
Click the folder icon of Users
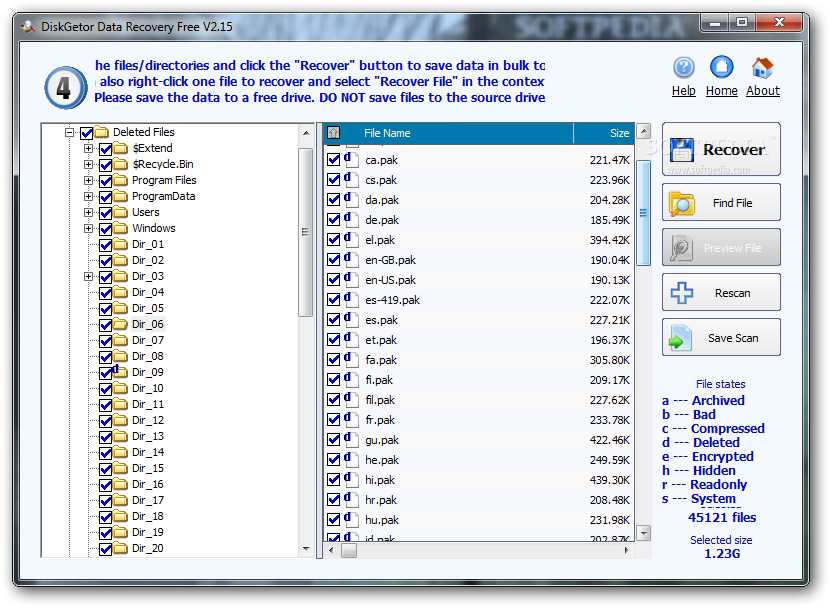pos(121,212)
